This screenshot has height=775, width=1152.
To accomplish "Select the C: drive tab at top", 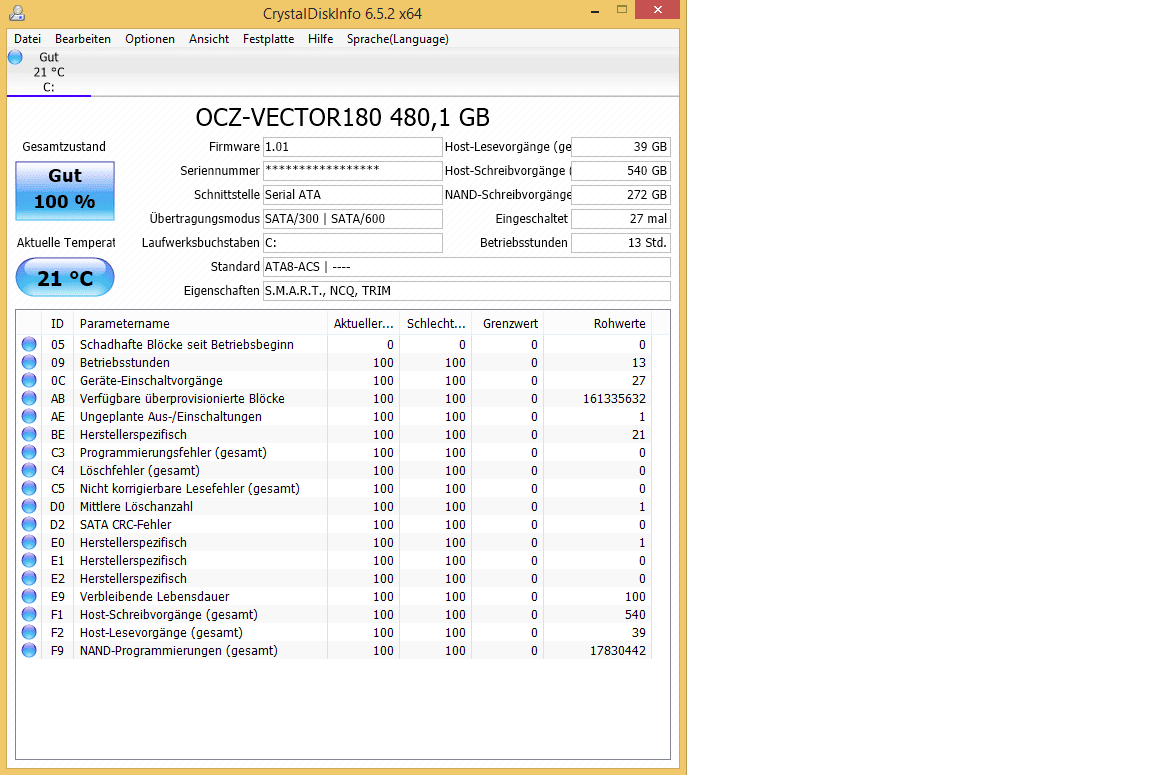I will point(48,72).
